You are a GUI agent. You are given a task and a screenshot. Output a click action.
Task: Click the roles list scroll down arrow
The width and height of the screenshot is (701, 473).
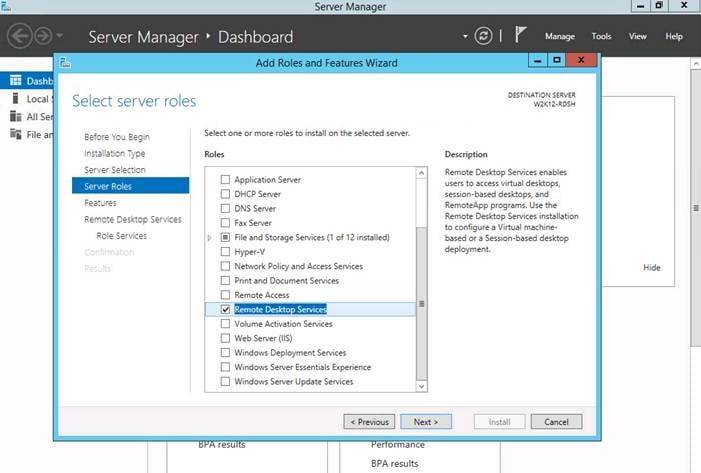421,386
